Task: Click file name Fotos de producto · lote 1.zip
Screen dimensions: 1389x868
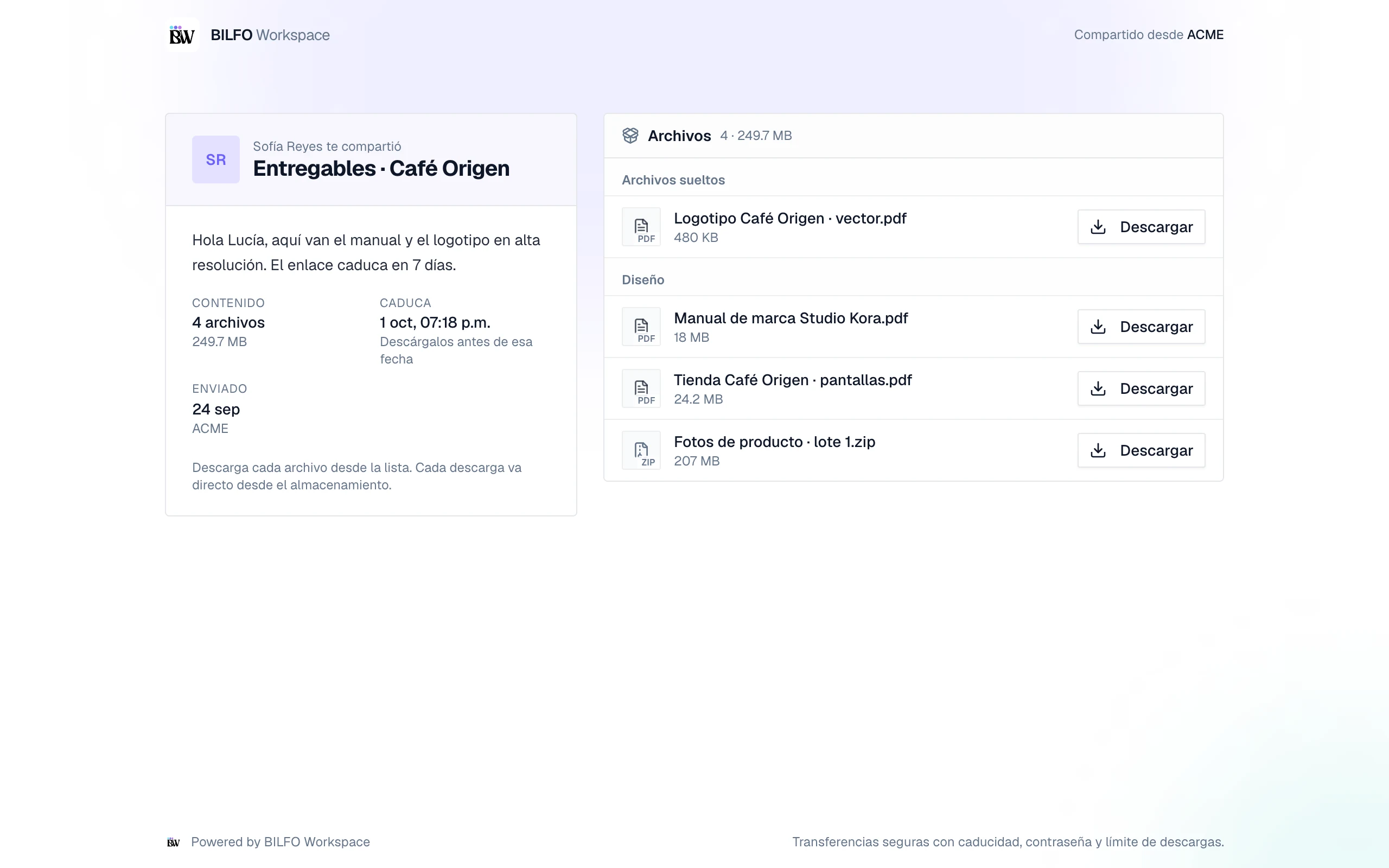Action: tap(774, 442)
